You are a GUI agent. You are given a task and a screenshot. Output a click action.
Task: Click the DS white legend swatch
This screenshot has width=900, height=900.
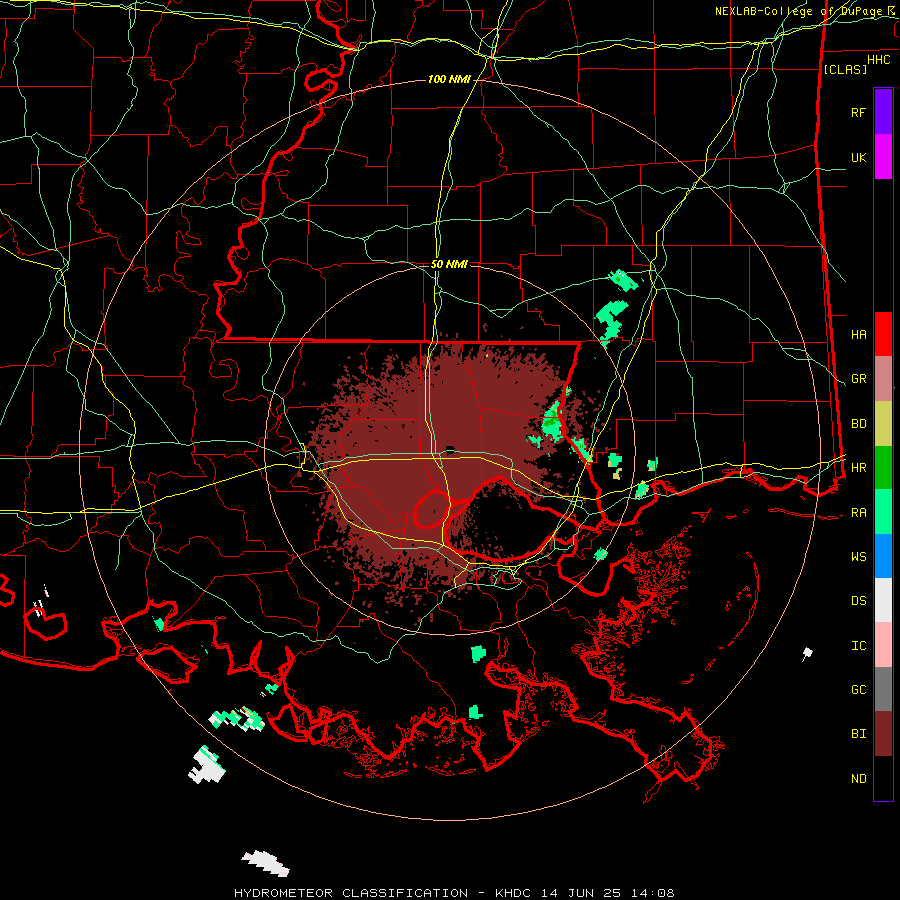click(x=883, y=600)
